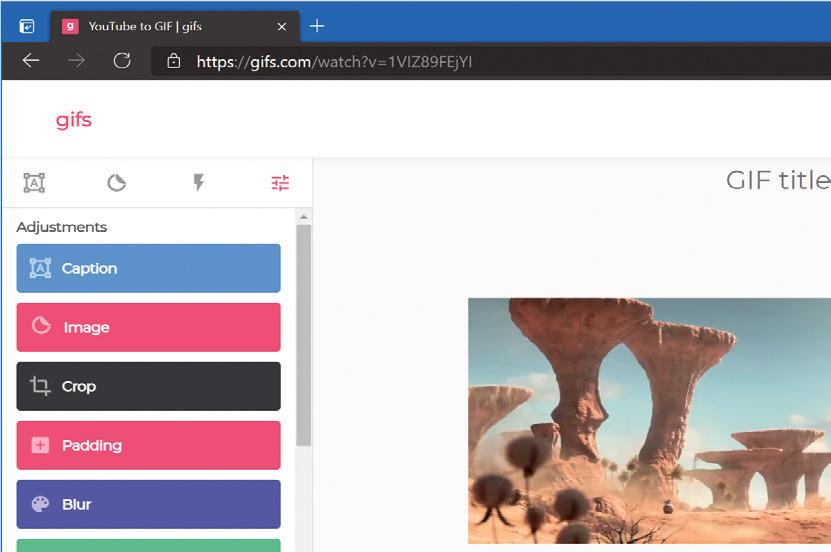Choose the Crop adjustment
Image resolution: width=831 pixels, height=552 pixels.
pos(148,386)
